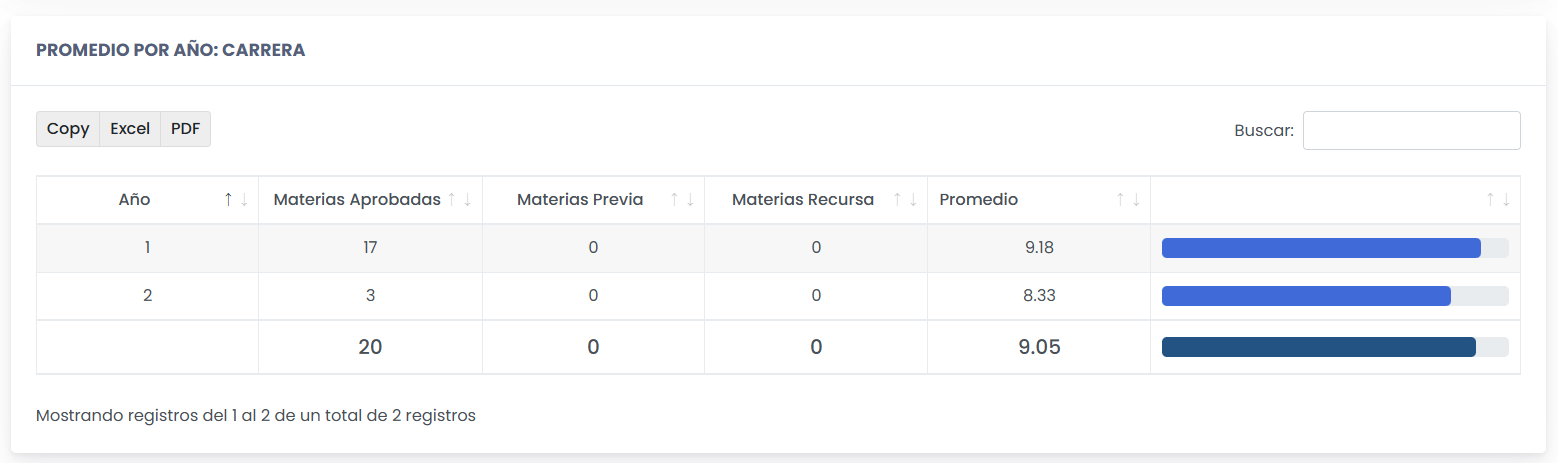Select the 9.18 average cell
Viewport: 1558px width, 463px height.
(x=1039, y=248)
